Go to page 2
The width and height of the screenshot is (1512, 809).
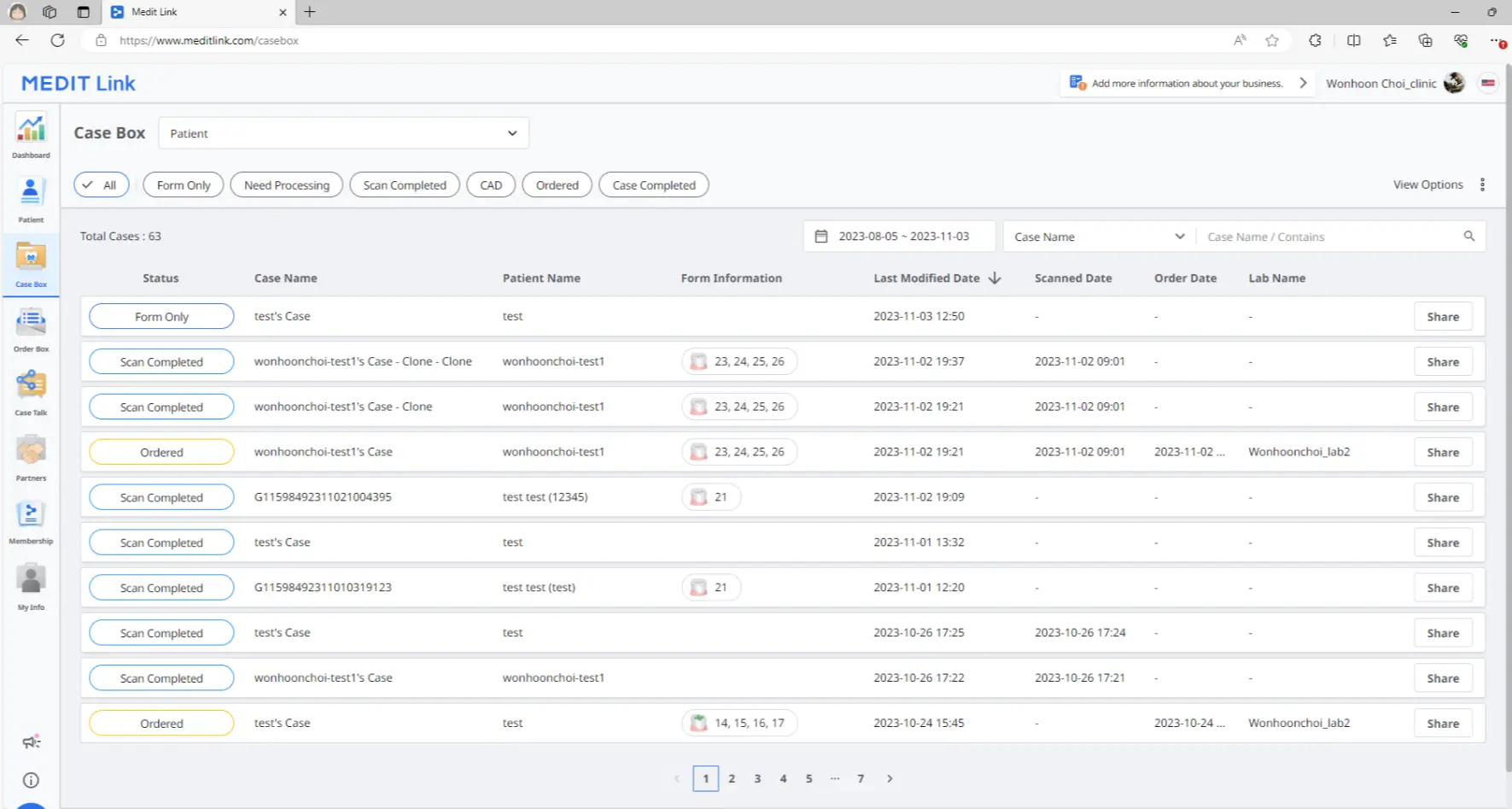(732, 778)
